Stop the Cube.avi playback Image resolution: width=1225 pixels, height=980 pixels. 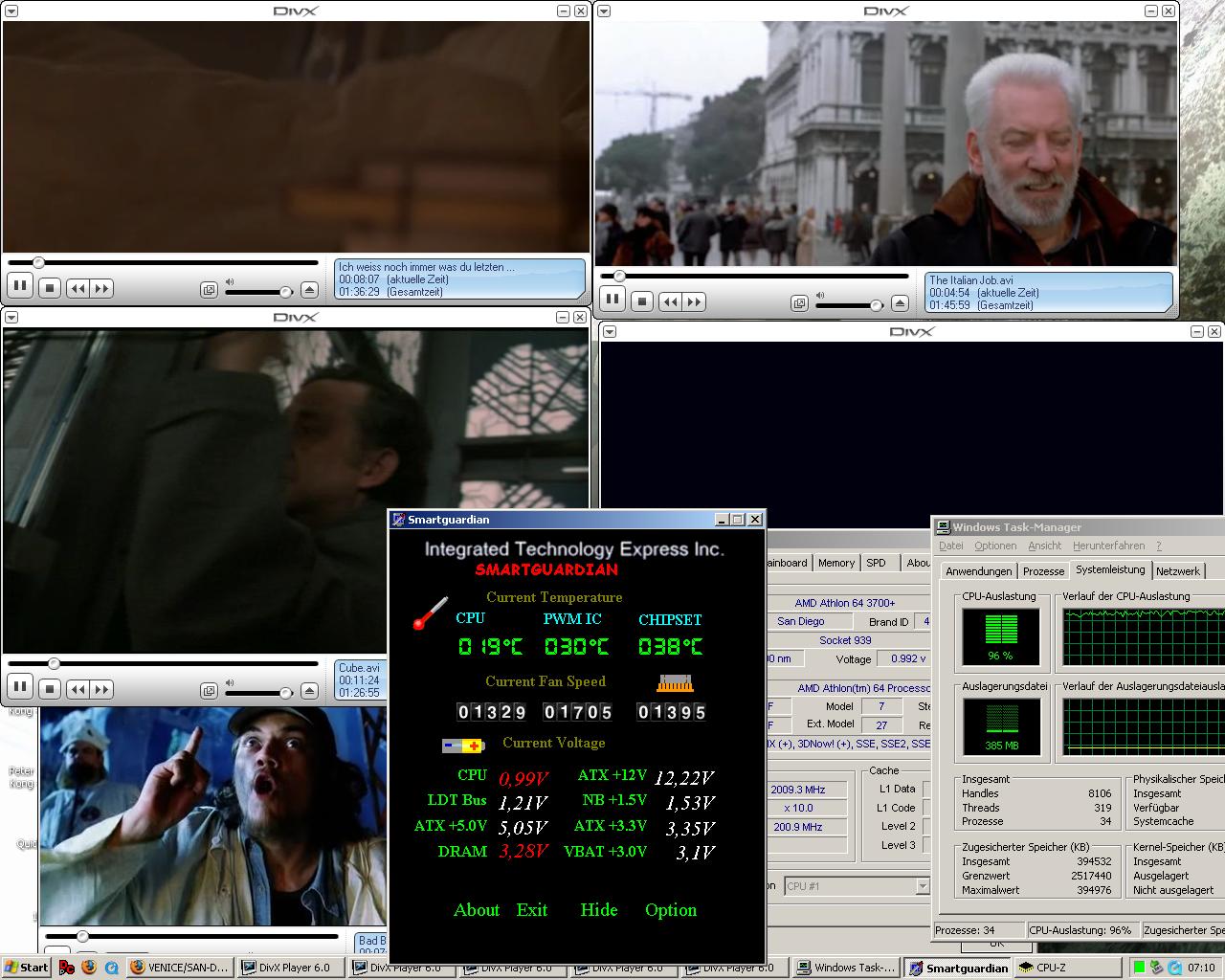click(51, 687)
